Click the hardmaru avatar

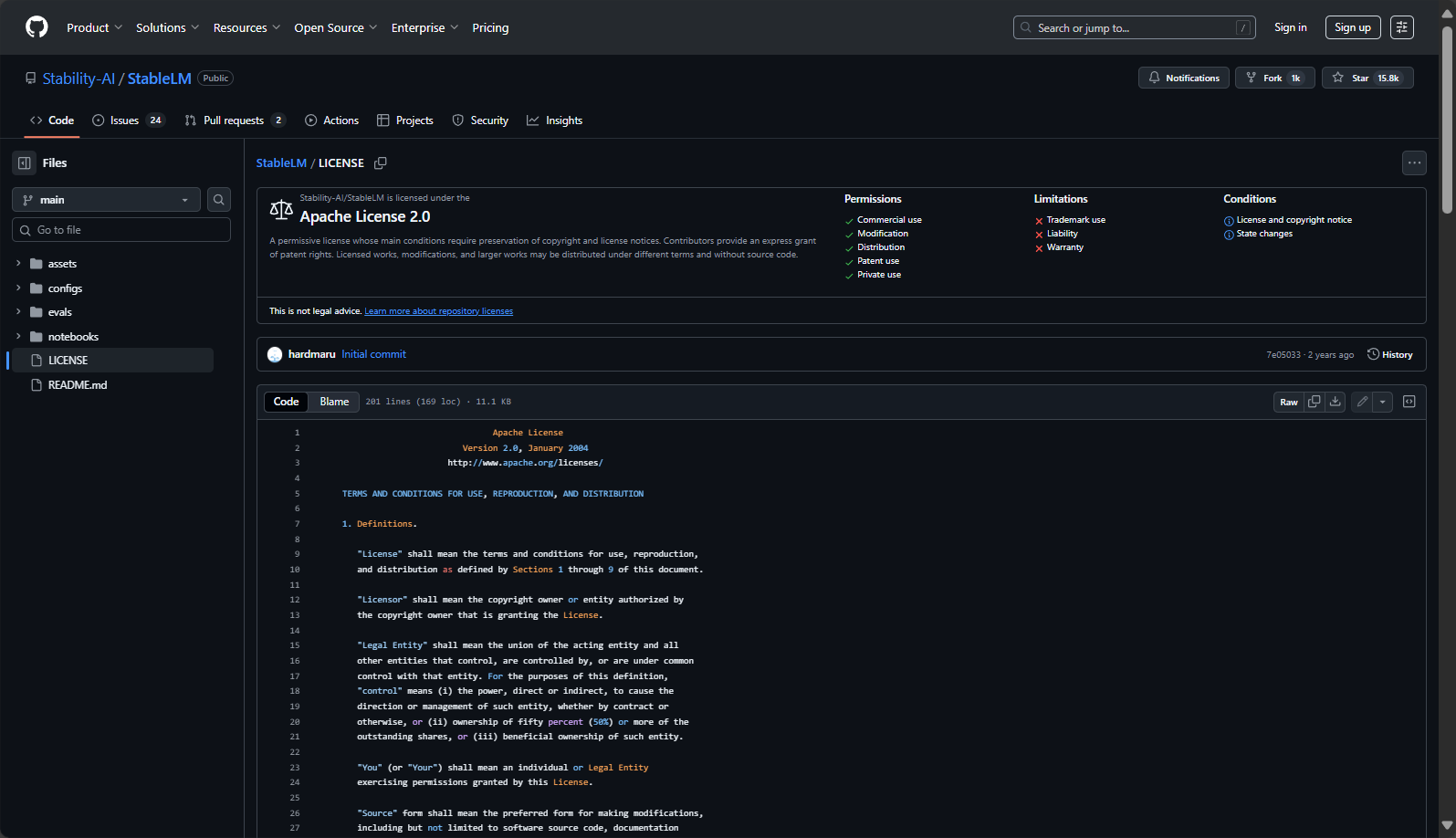[x=275, y=354]
